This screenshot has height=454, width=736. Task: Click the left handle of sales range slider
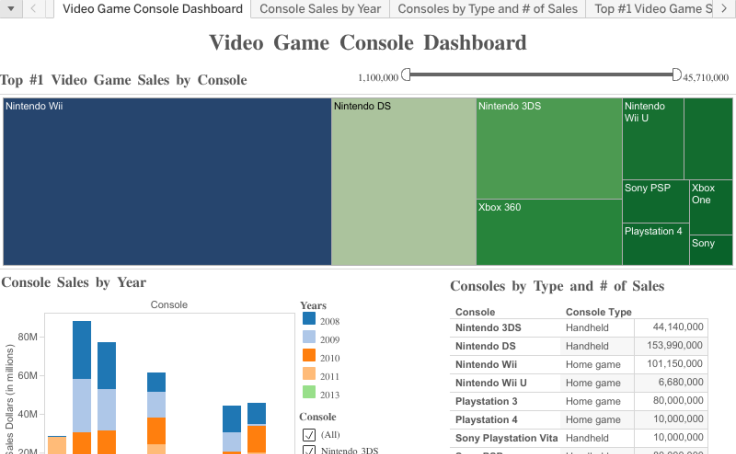406,74
